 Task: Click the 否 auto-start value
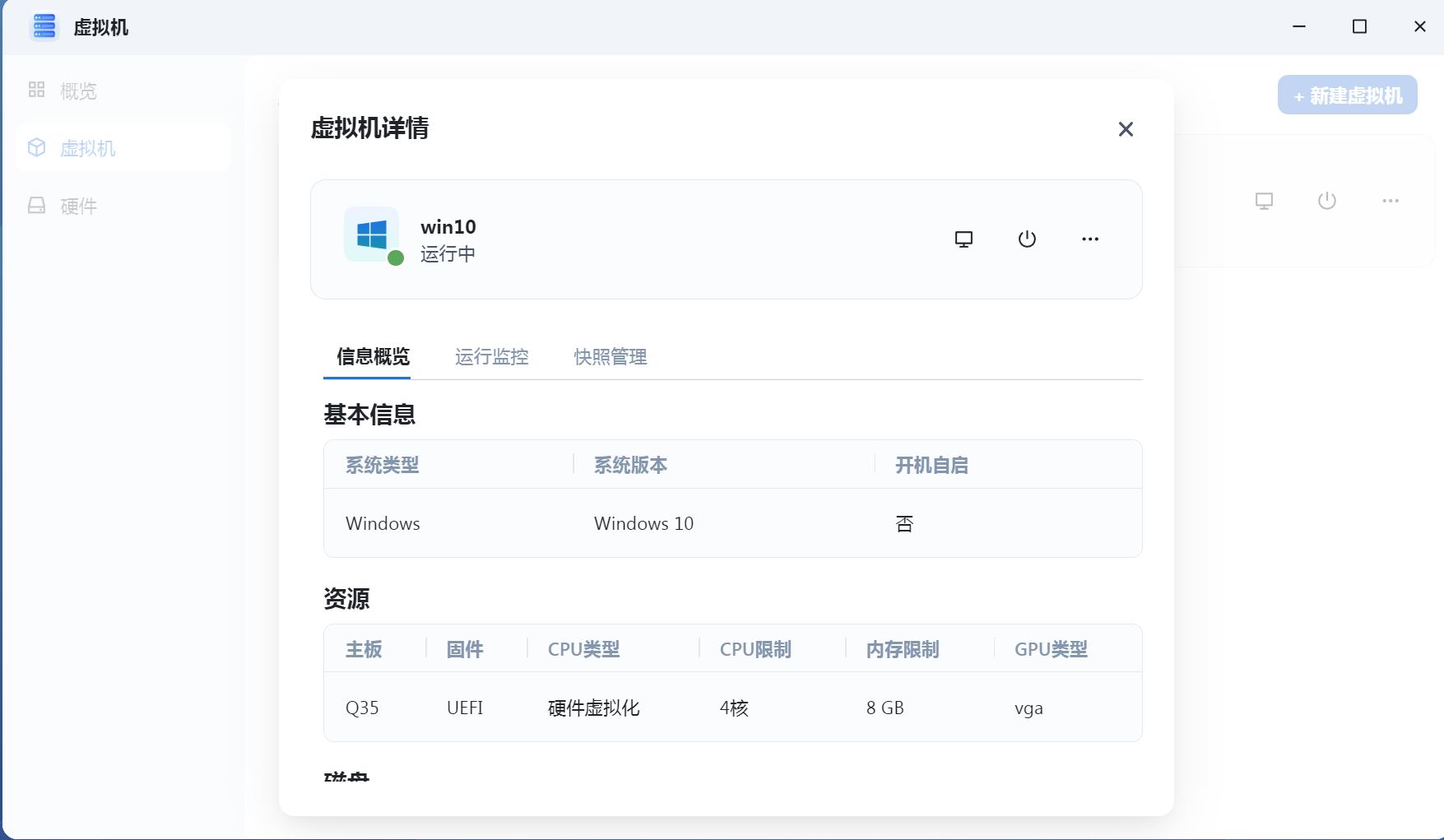(x=904, y=524)
